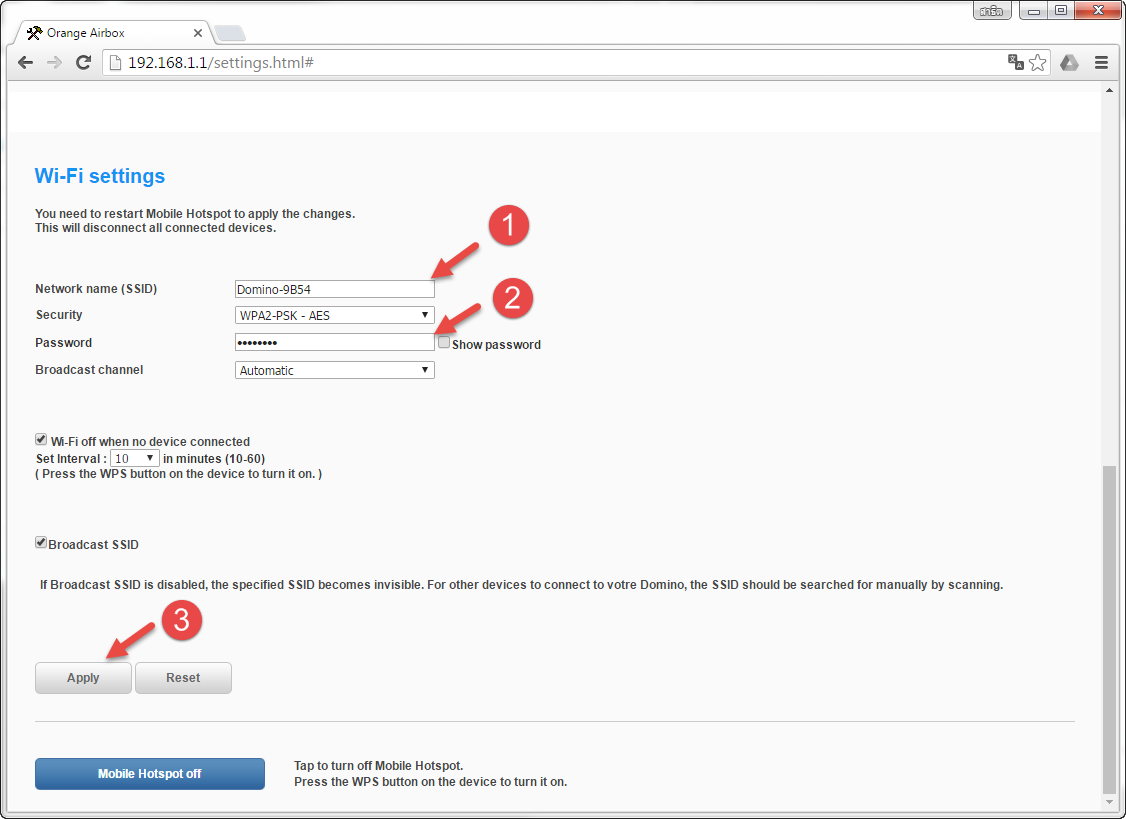Screen dimensions: 1126x819
Task: Click the Mobile Hotspot off button
Action: (149, 774)
